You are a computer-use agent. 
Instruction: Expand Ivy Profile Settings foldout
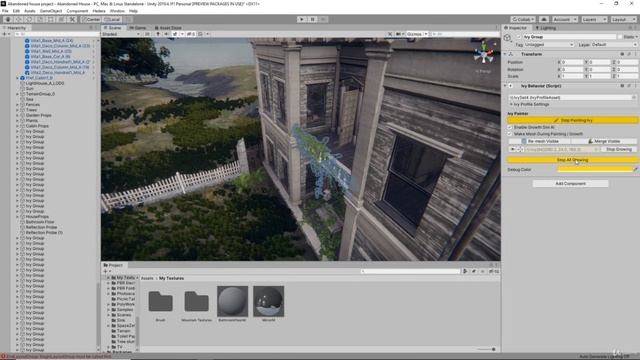pos(511,104)
